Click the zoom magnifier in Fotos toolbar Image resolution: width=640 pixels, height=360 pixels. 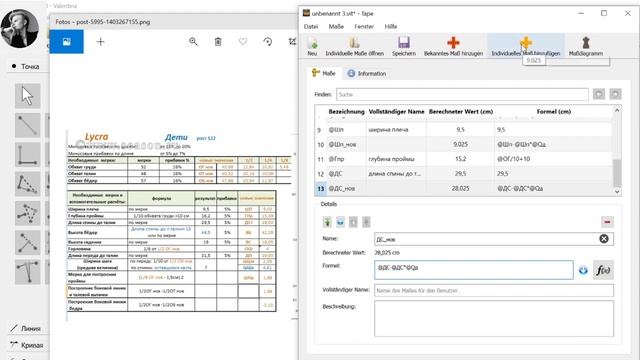pos(193,42)
